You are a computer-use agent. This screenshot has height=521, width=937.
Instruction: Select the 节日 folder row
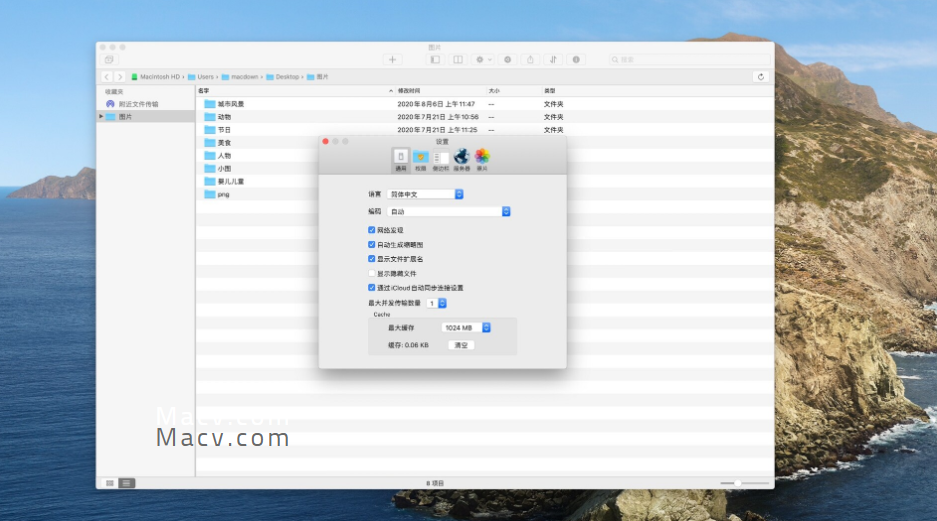point(485,130)
